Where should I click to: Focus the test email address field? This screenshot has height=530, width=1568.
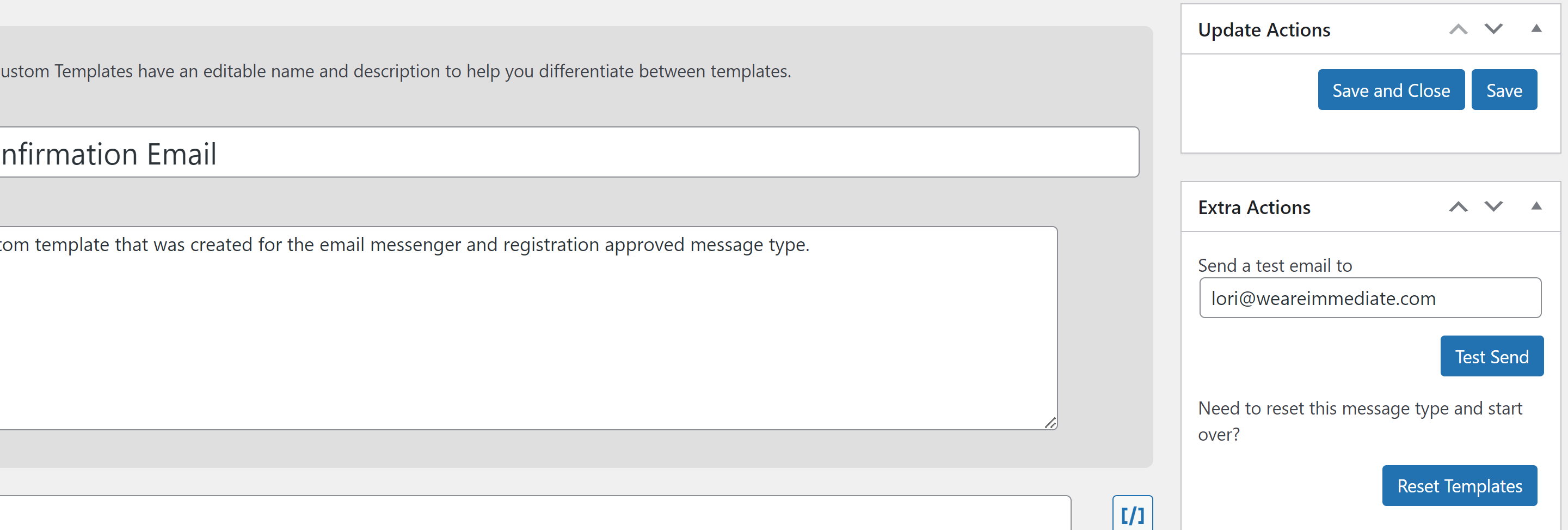(x=1369, y=298)
